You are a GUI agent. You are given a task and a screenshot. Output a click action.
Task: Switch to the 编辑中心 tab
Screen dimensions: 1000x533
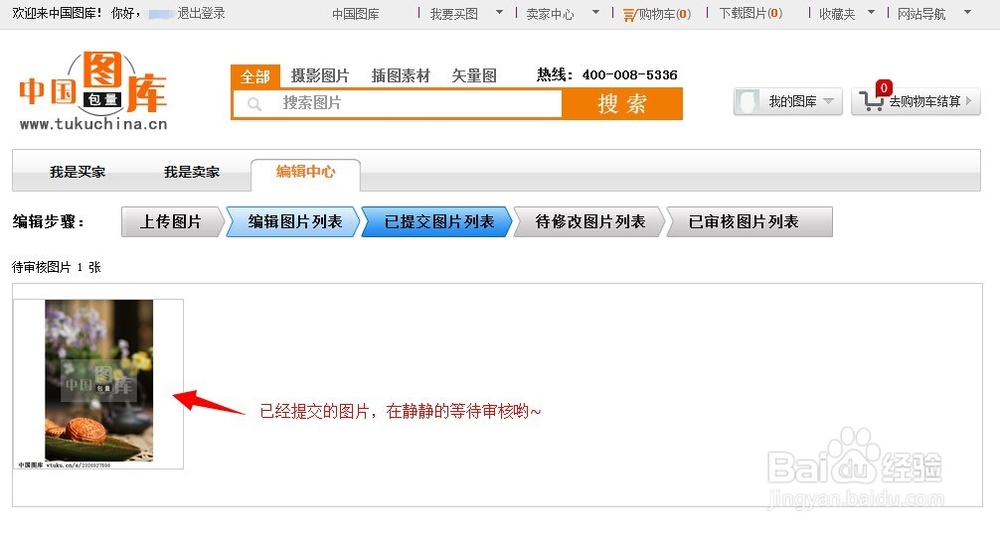pos(305,173)
